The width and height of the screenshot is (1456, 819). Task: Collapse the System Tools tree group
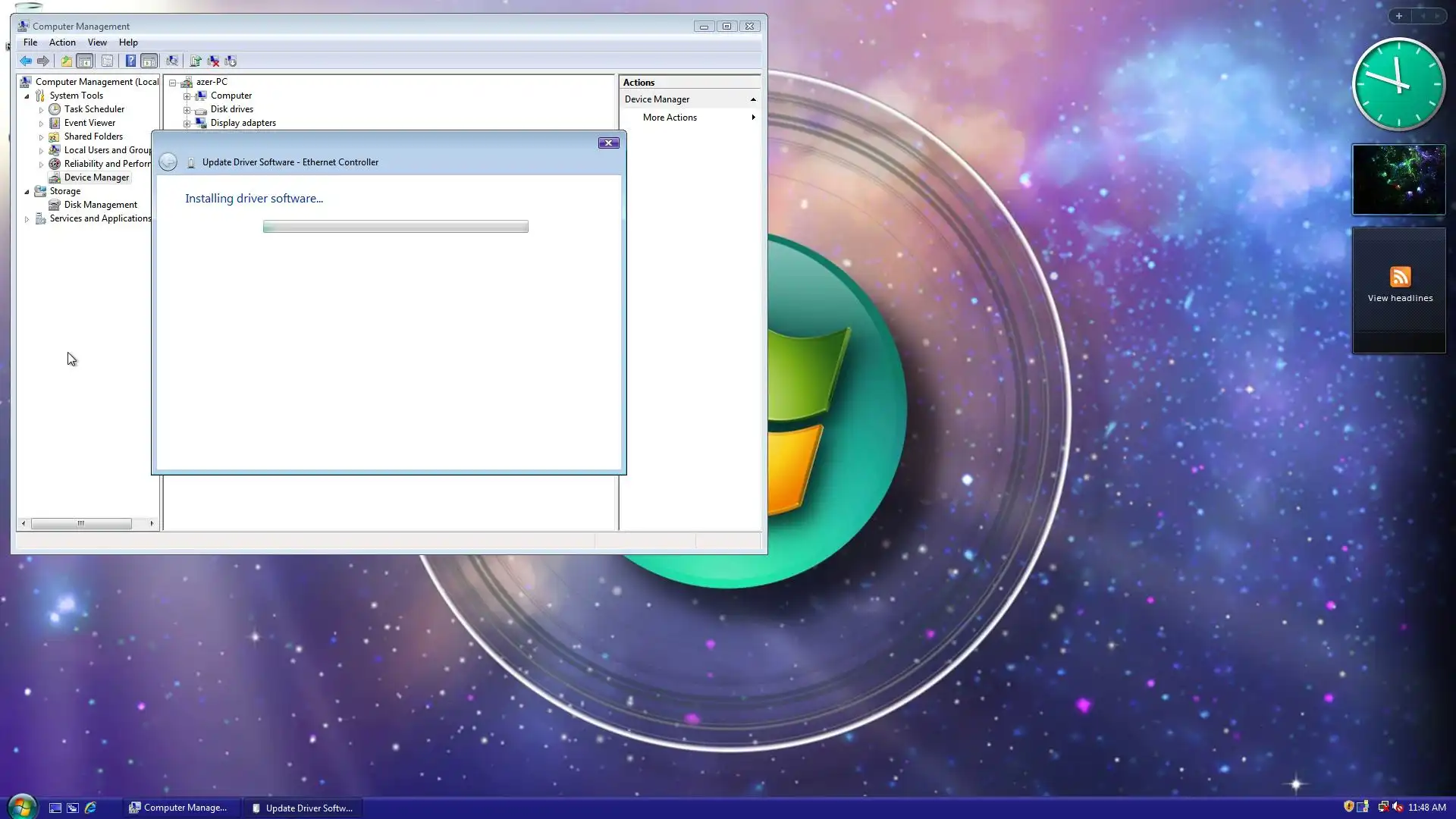27,96
